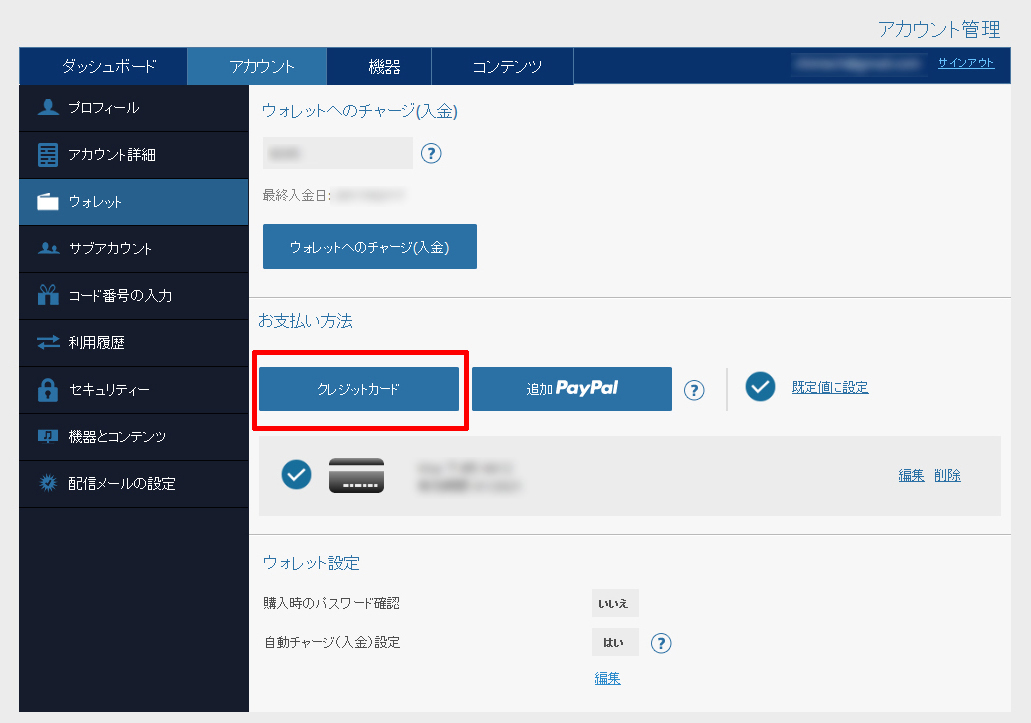Screen dimensions: 1031x723
Task: Click the sub account people icon
Action: (x=48, y=248)
